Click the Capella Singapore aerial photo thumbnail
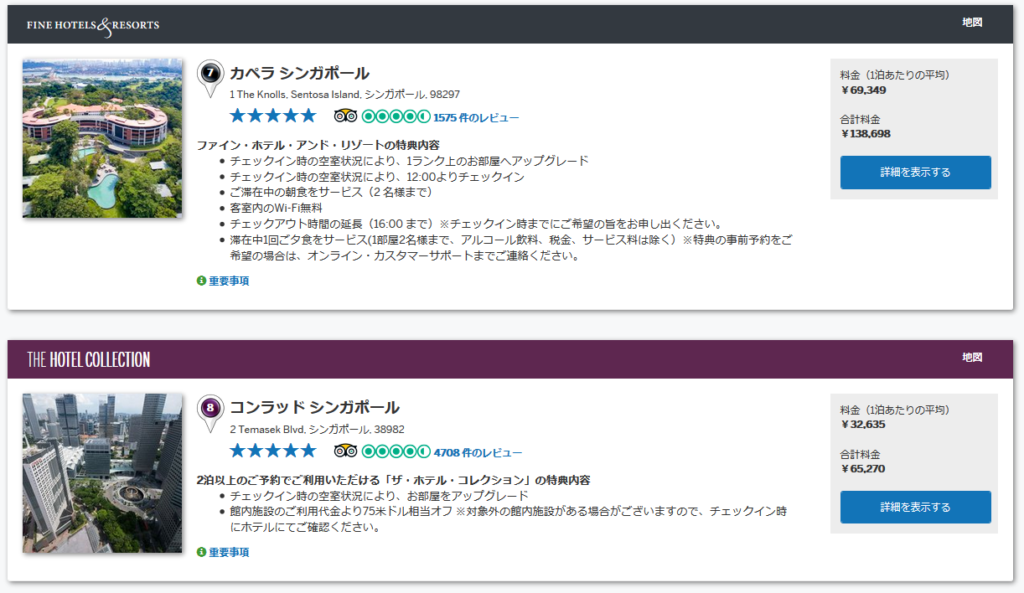Viewport: 1024px width, 593px height. pos(102,138)
